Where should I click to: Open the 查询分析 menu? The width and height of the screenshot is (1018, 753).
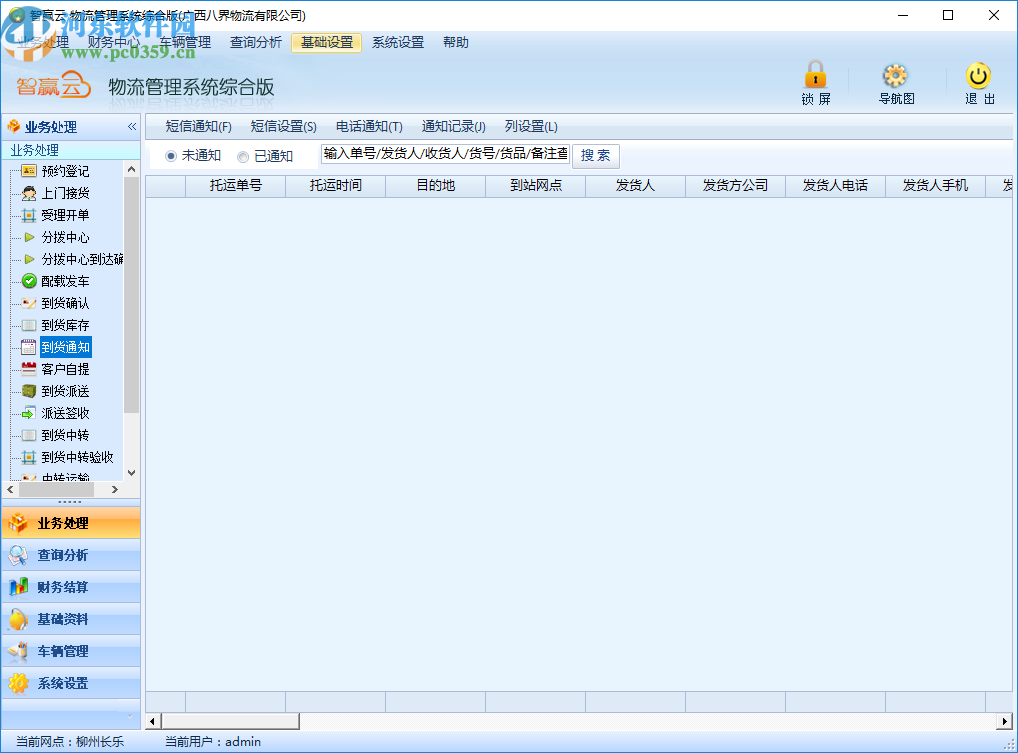point(256,42)
